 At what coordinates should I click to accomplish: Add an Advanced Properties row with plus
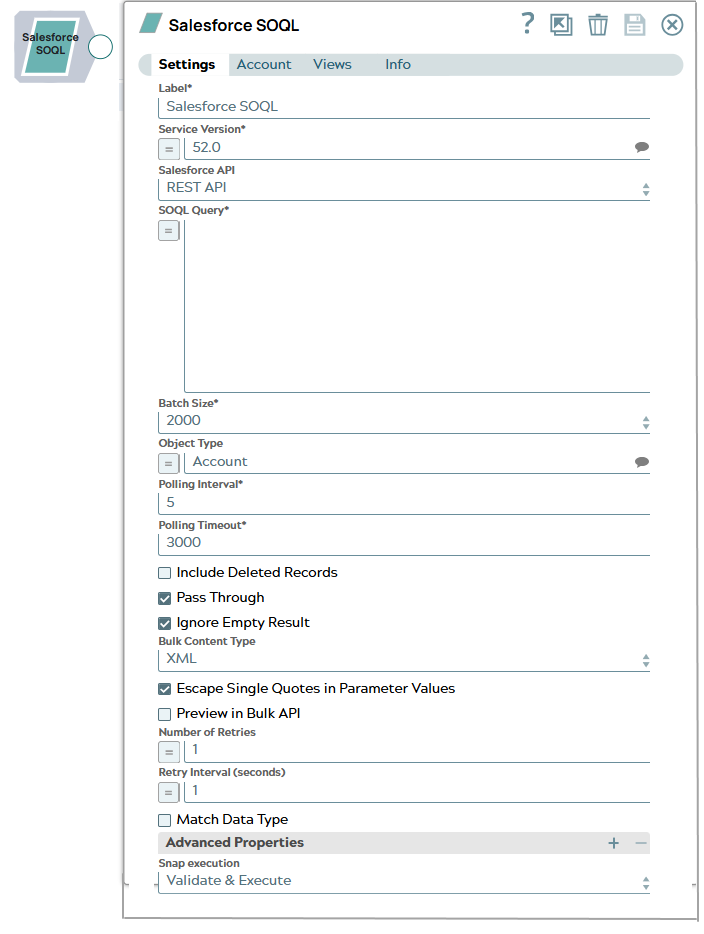[x=613, y=843]
